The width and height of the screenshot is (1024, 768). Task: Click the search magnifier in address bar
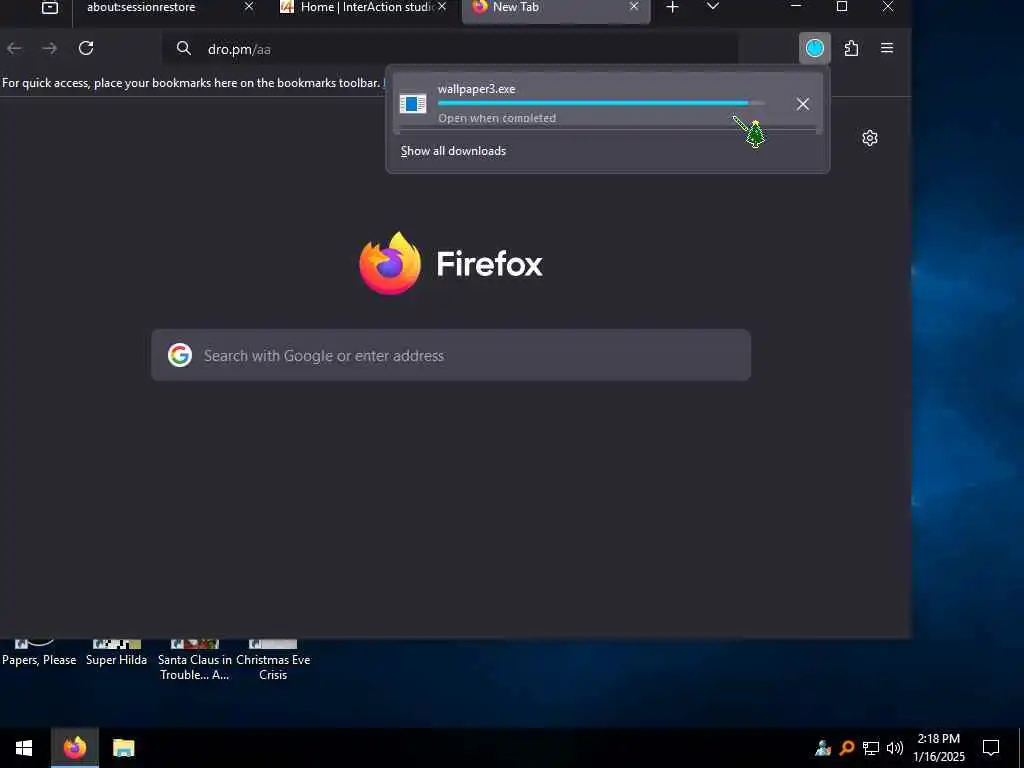click(x=184, y=48)
